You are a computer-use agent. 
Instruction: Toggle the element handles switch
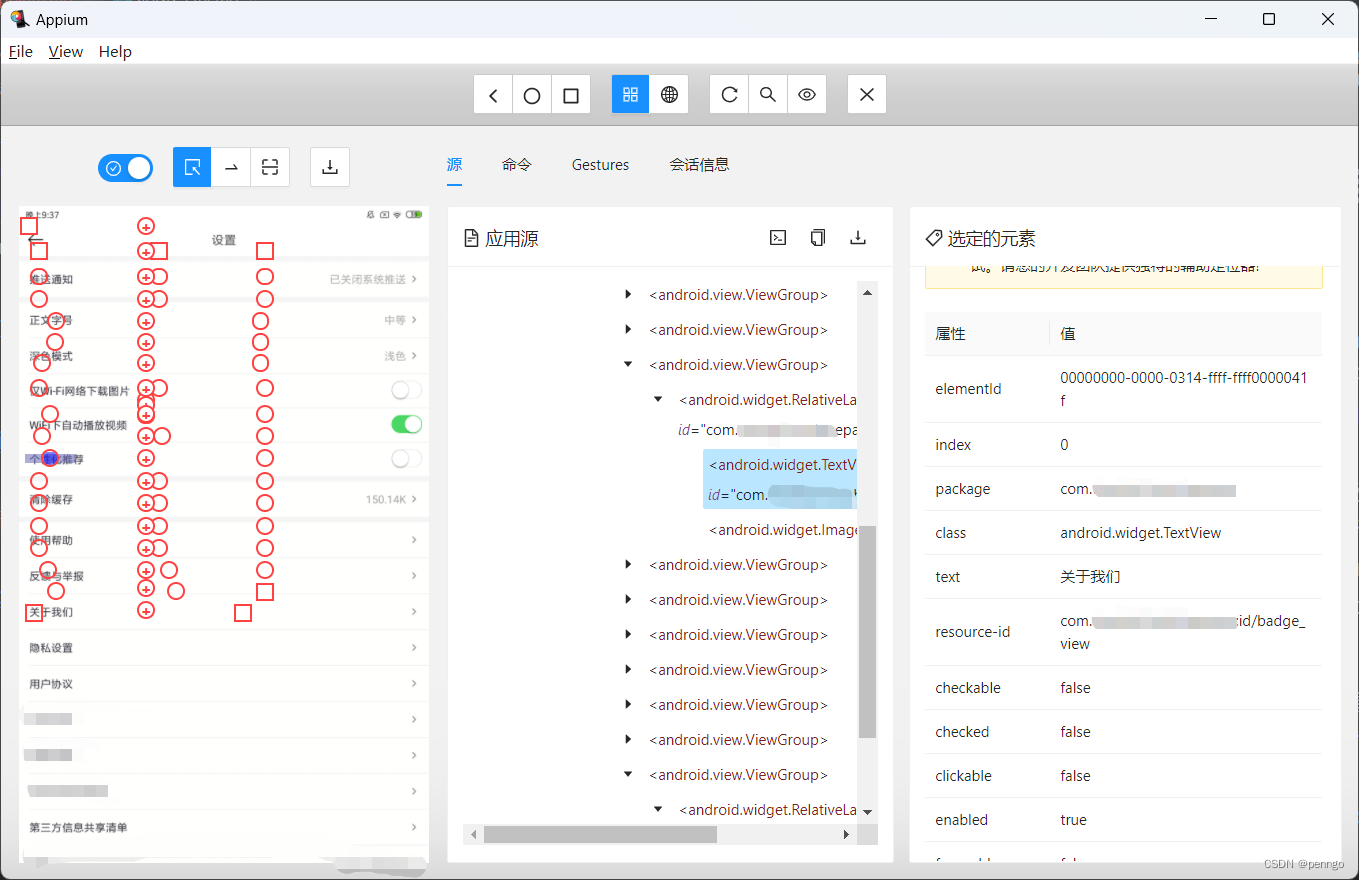click(x=125, y=168)
